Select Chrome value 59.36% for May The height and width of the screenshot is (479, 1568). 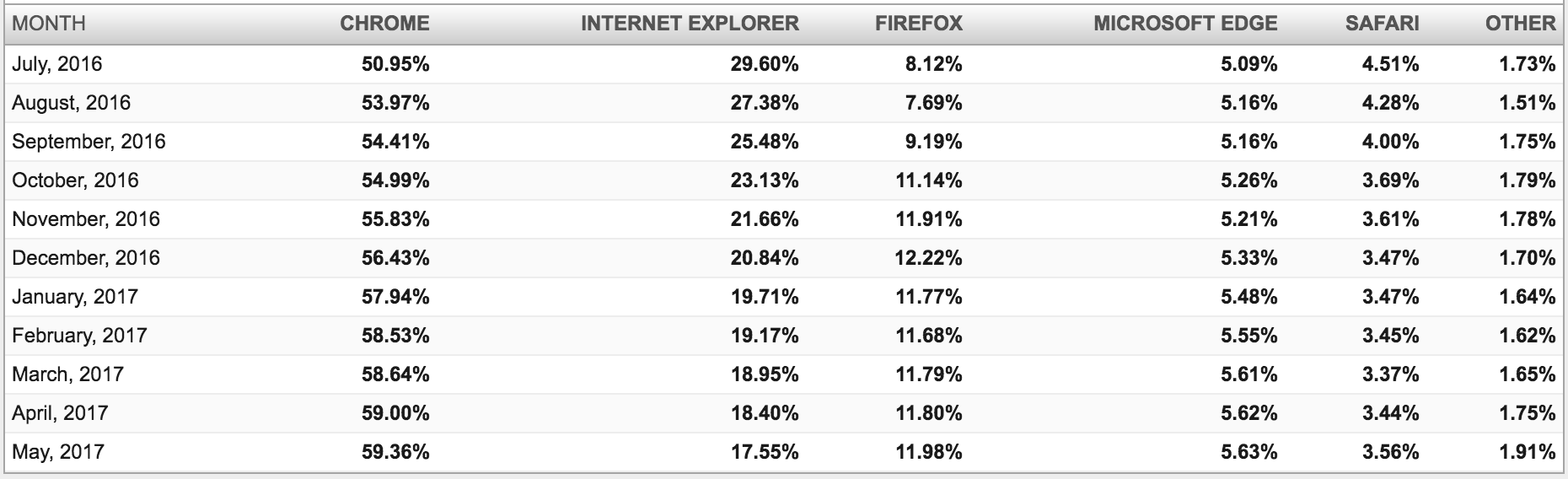tap(395, 452)
